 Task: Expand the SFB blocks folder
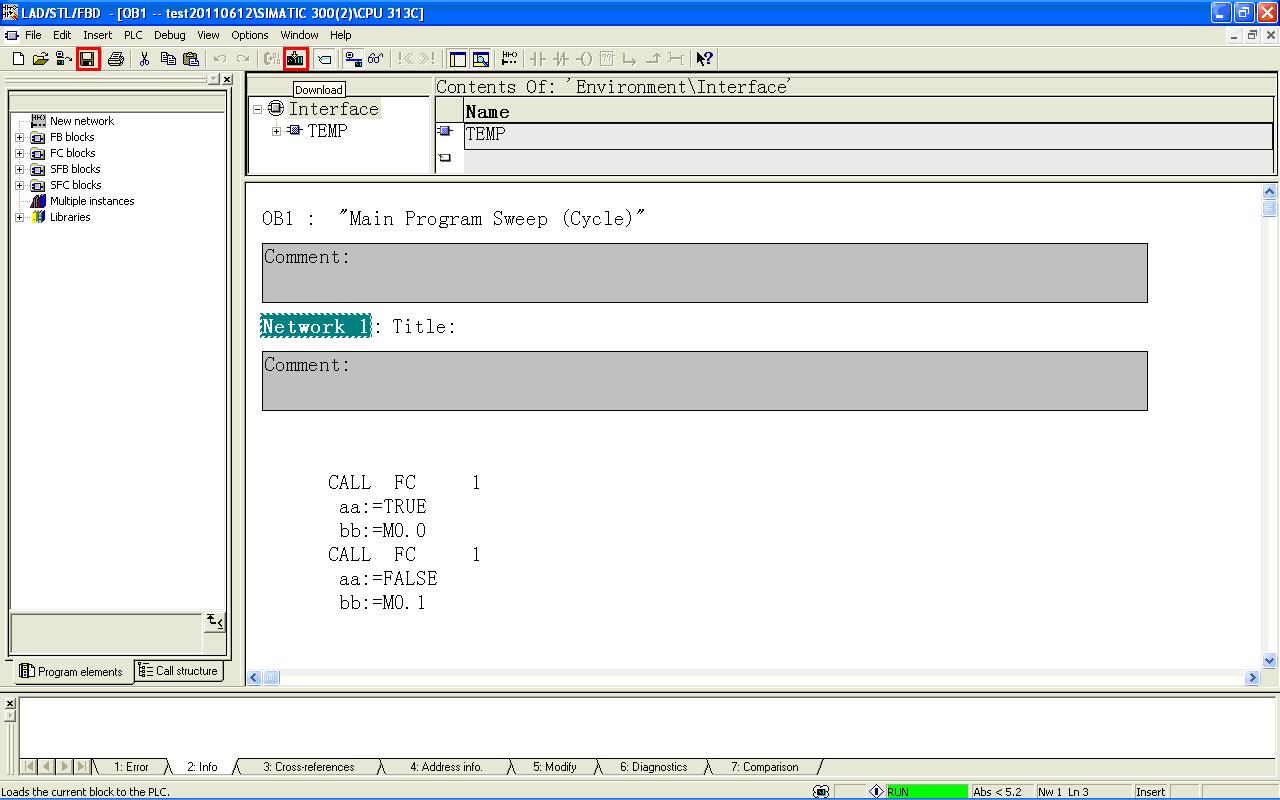[19, 170]
